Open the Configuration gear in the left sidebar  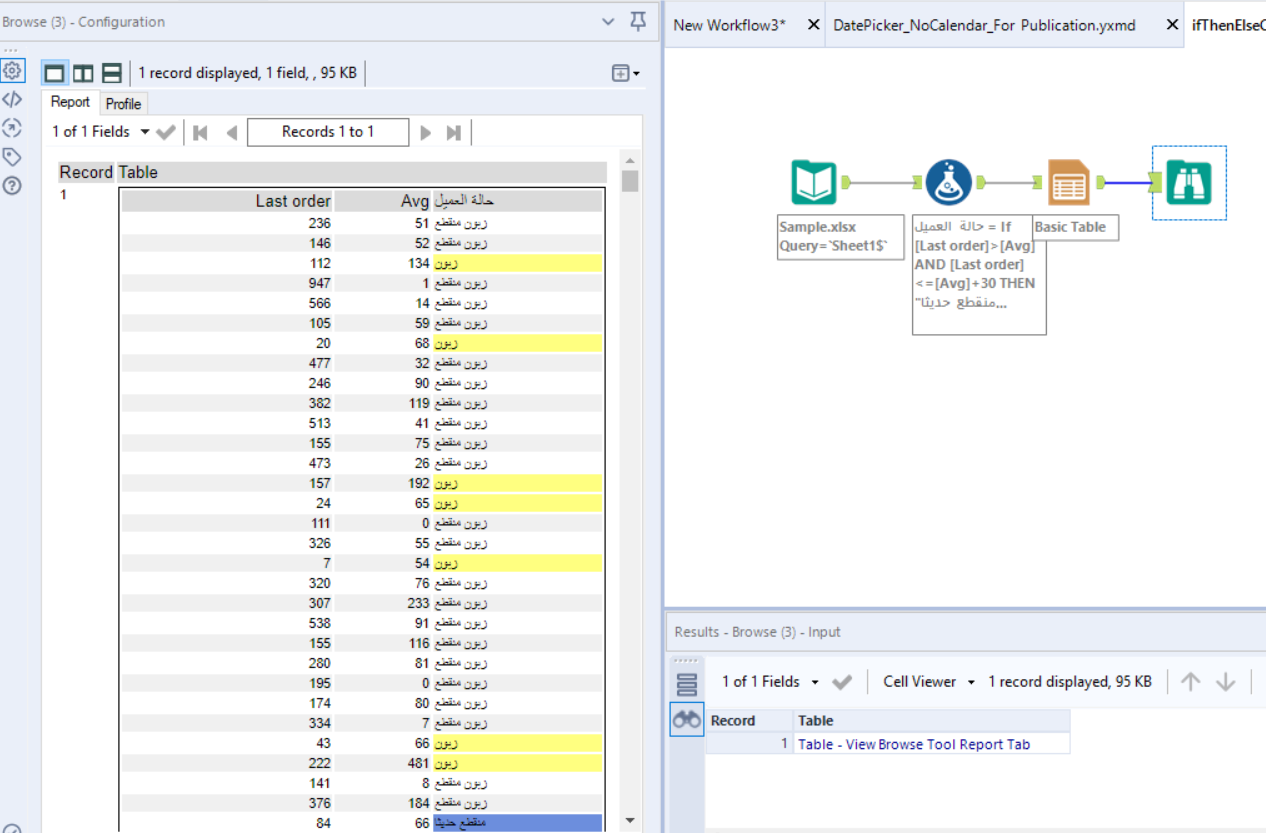[x=13, y=70]
